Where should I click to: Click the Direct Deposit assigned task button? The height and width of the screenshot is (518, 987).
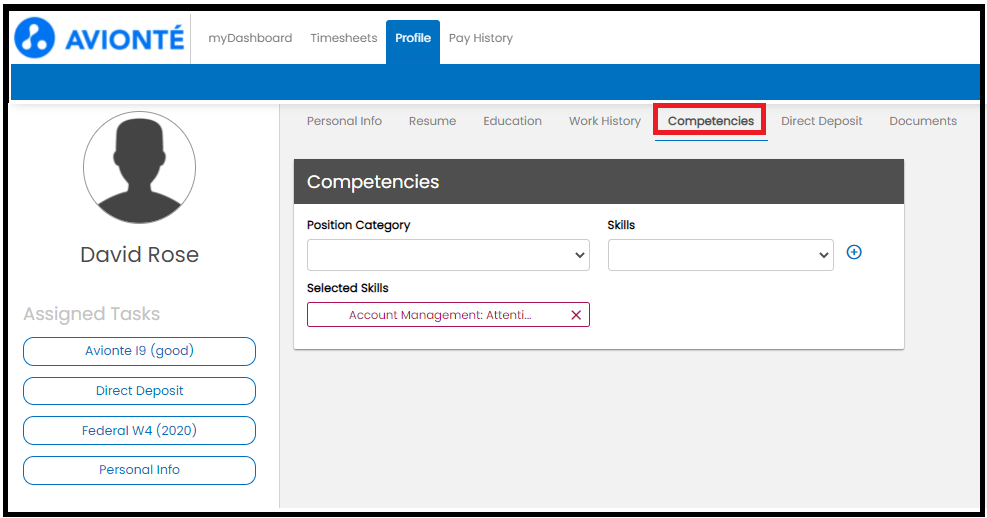point(139,391)
